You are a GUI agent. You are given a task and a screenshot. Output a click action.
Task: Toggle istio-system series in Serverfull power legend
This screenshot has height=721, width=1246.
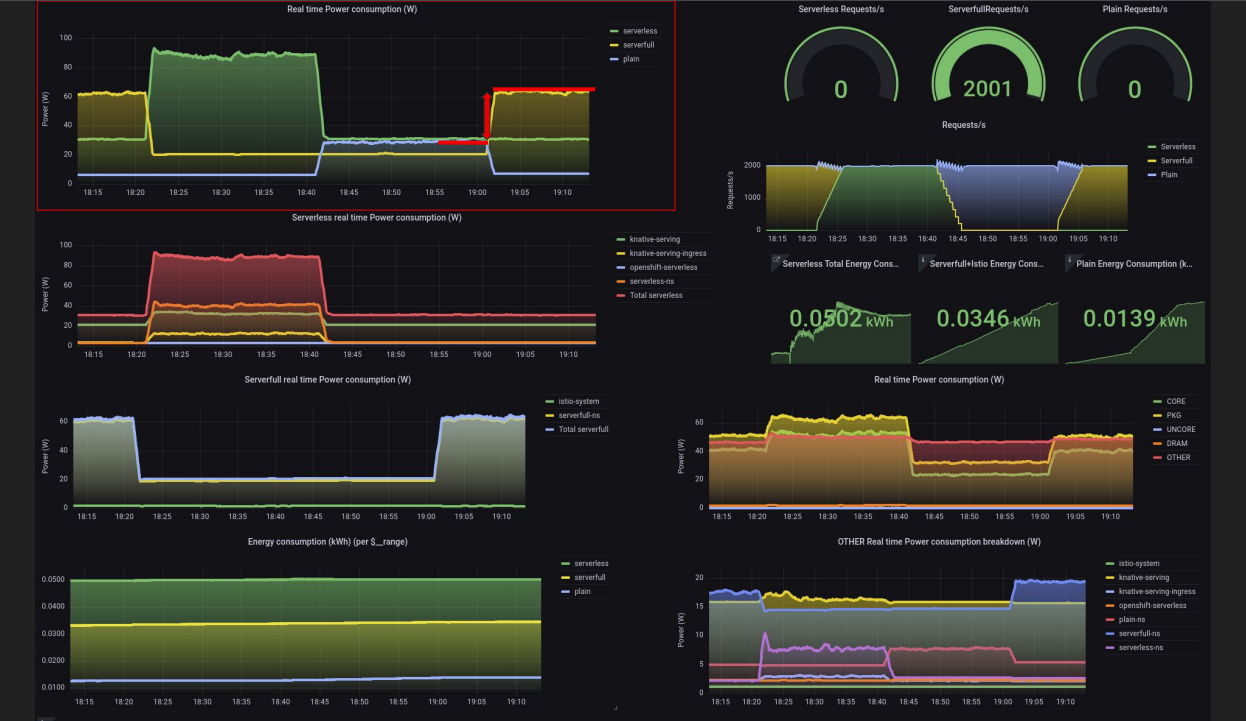point(580,401)
